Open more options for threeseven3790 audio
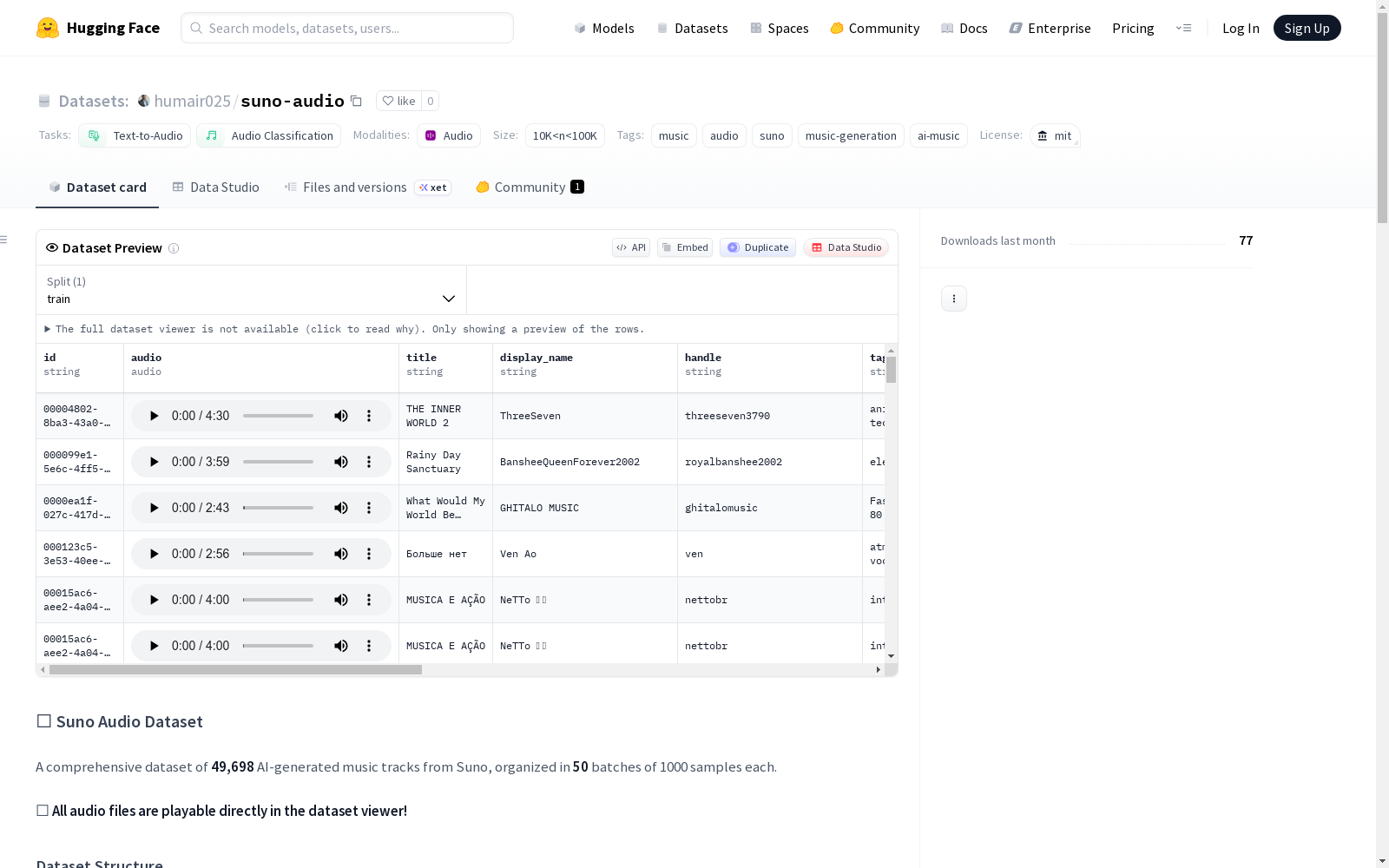The image size is (1389, 868). (369, 416)
